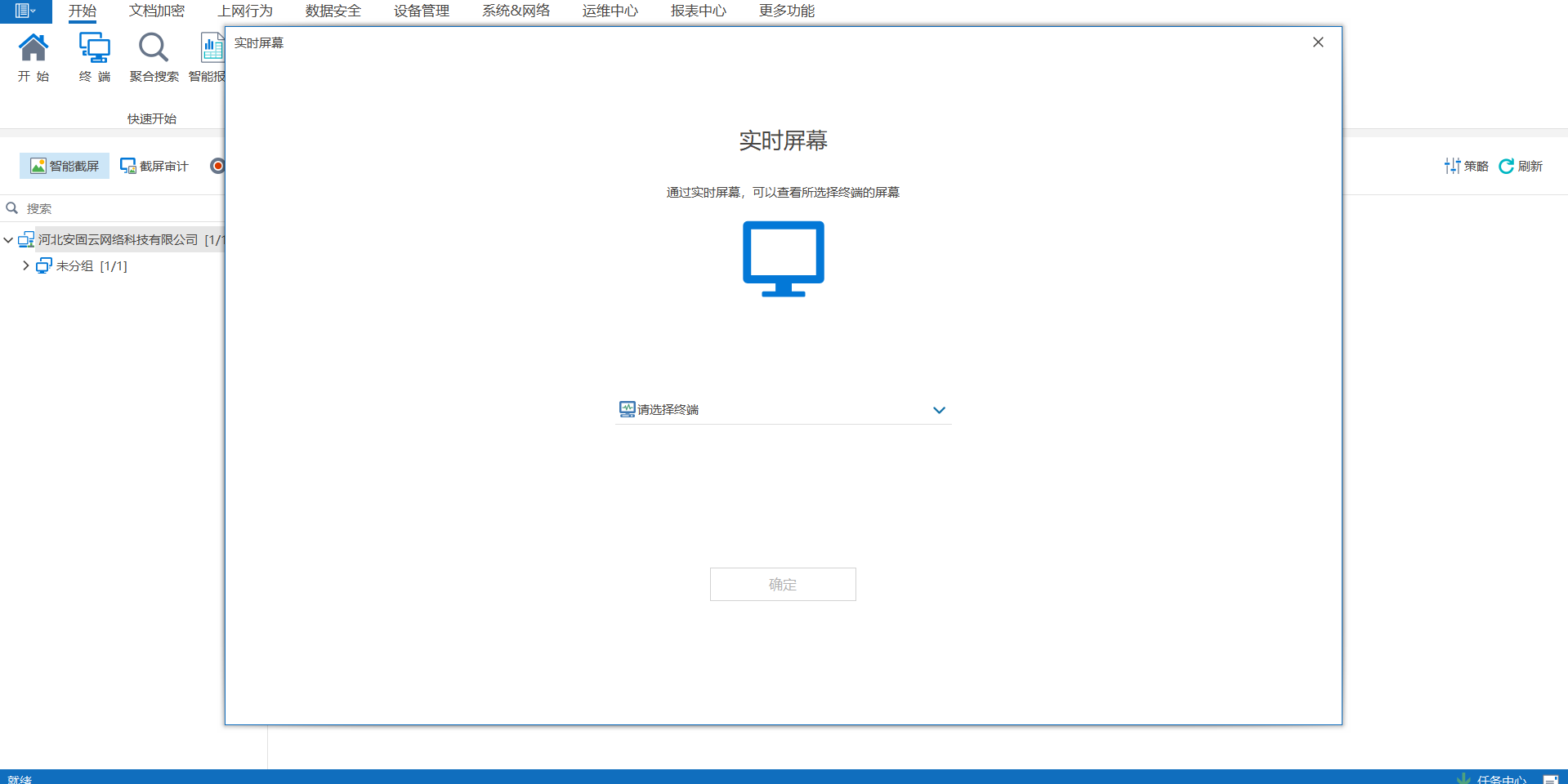This screenshot has height=784, width=1568.
Task: Open the 报表中心 tab
Action: [699, 11]
